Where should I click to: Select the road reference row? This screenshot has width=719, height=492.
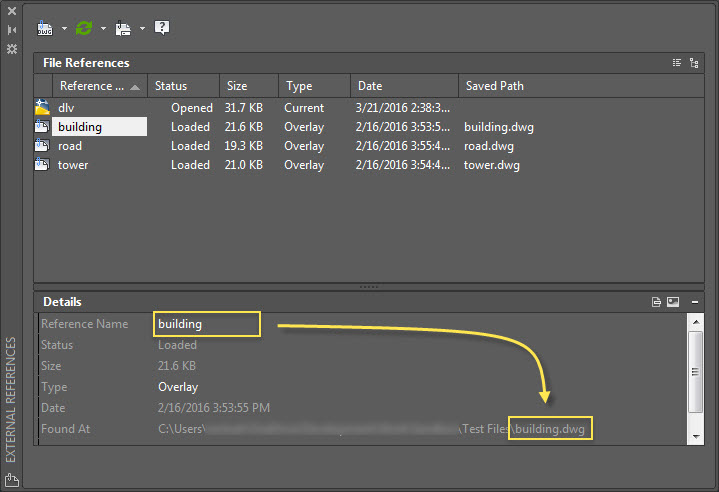(x=369, y=146)
